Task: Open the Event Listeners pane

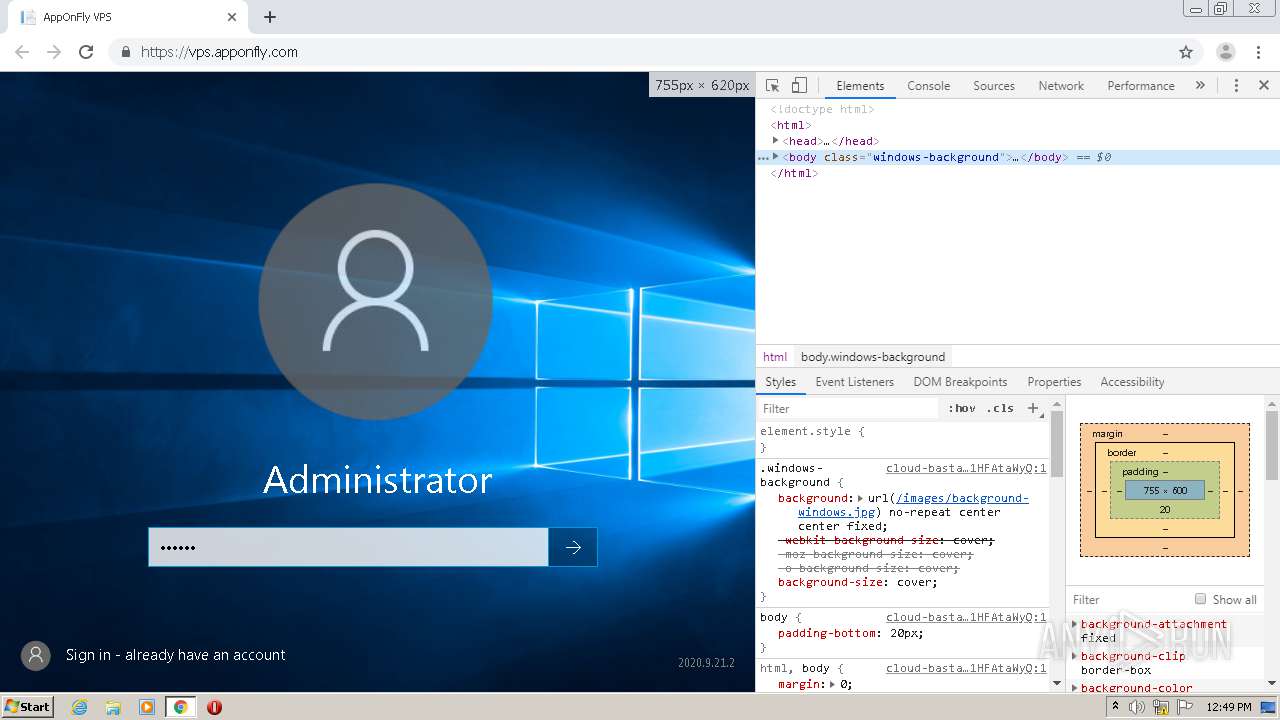Action: tap(855, 382)
